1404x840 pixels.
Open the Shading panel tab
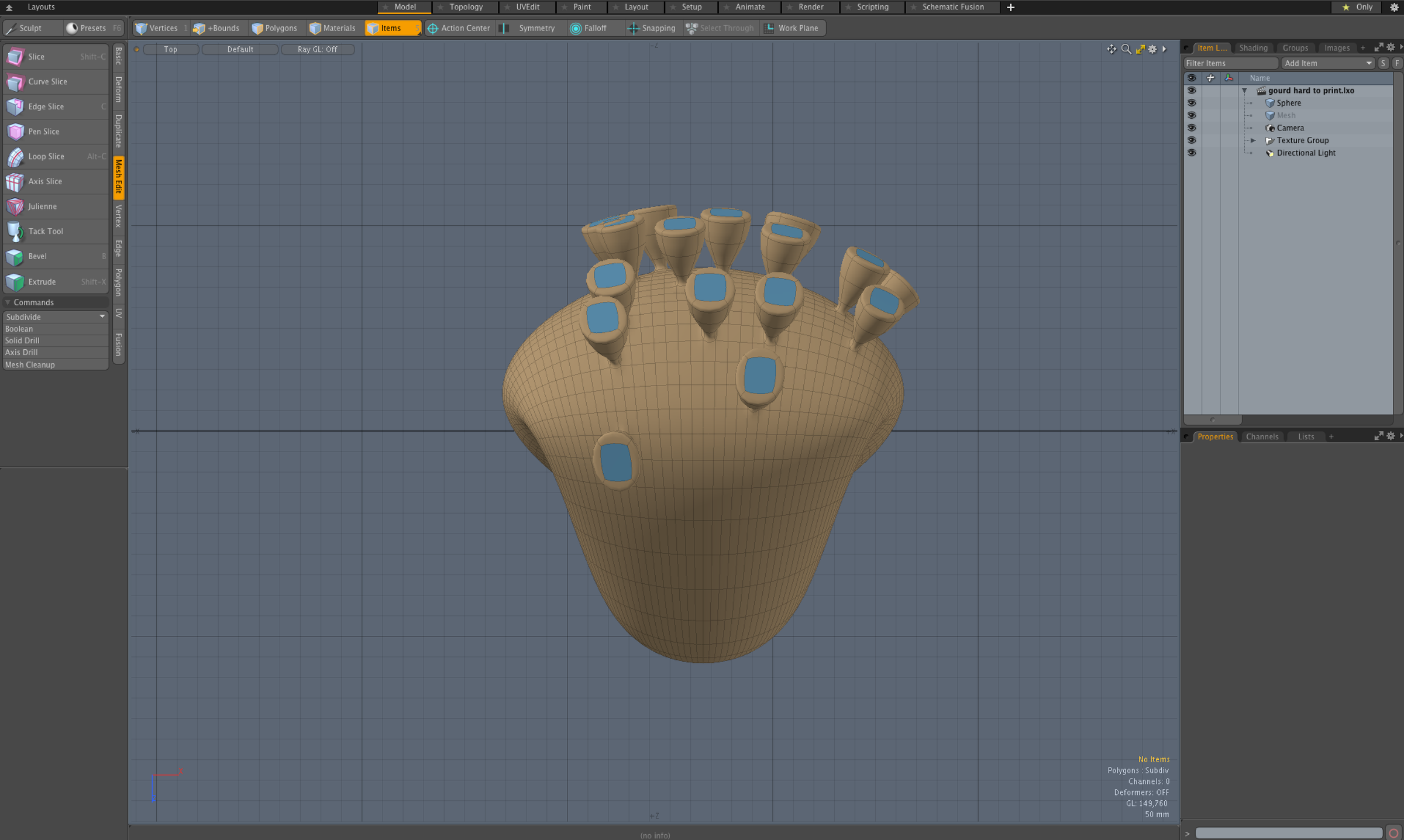click(x=1253, y=48)
